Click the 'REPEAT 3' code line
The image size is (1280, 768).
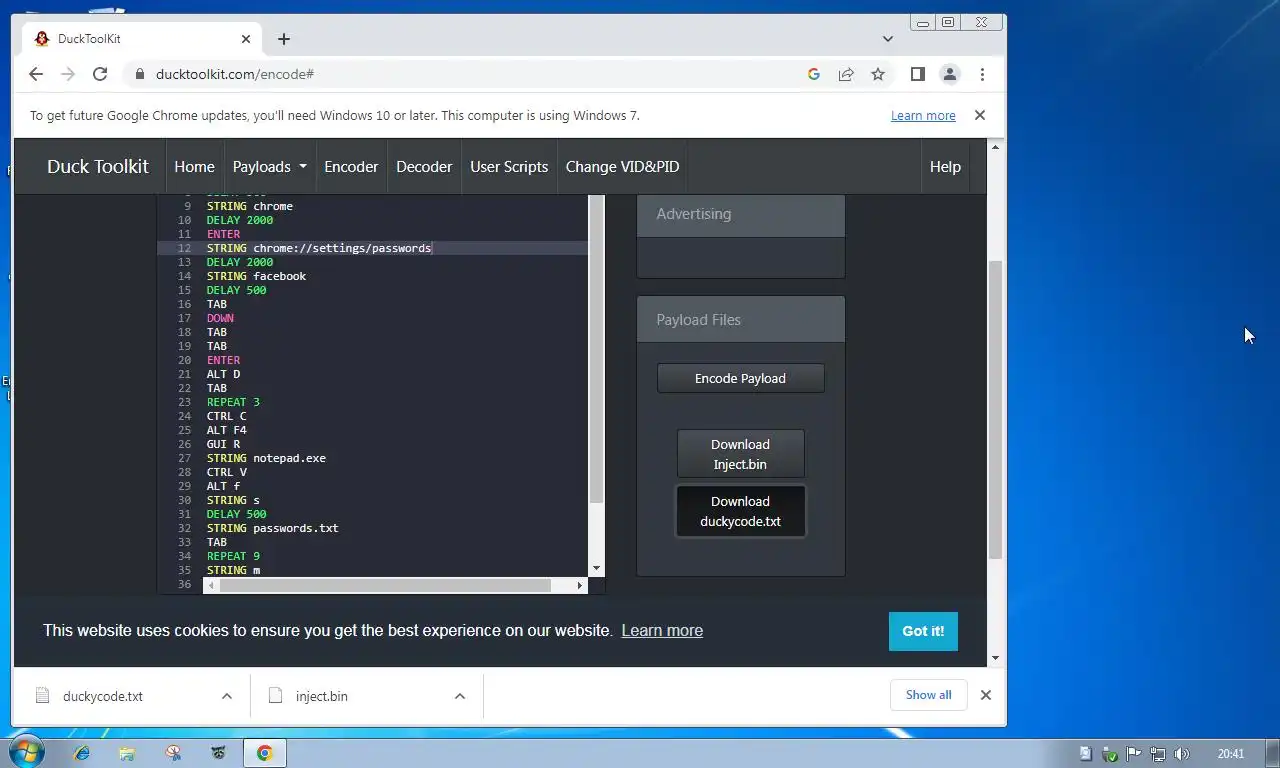[233, 402]
